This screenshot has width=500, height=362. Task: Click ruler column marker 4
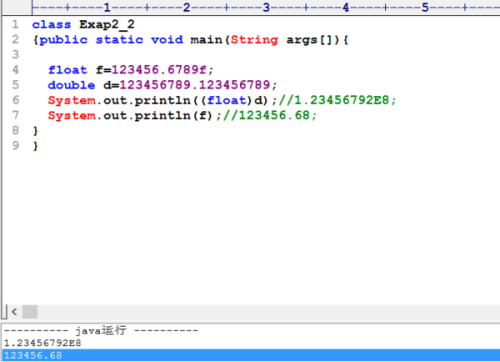(346, 7)
